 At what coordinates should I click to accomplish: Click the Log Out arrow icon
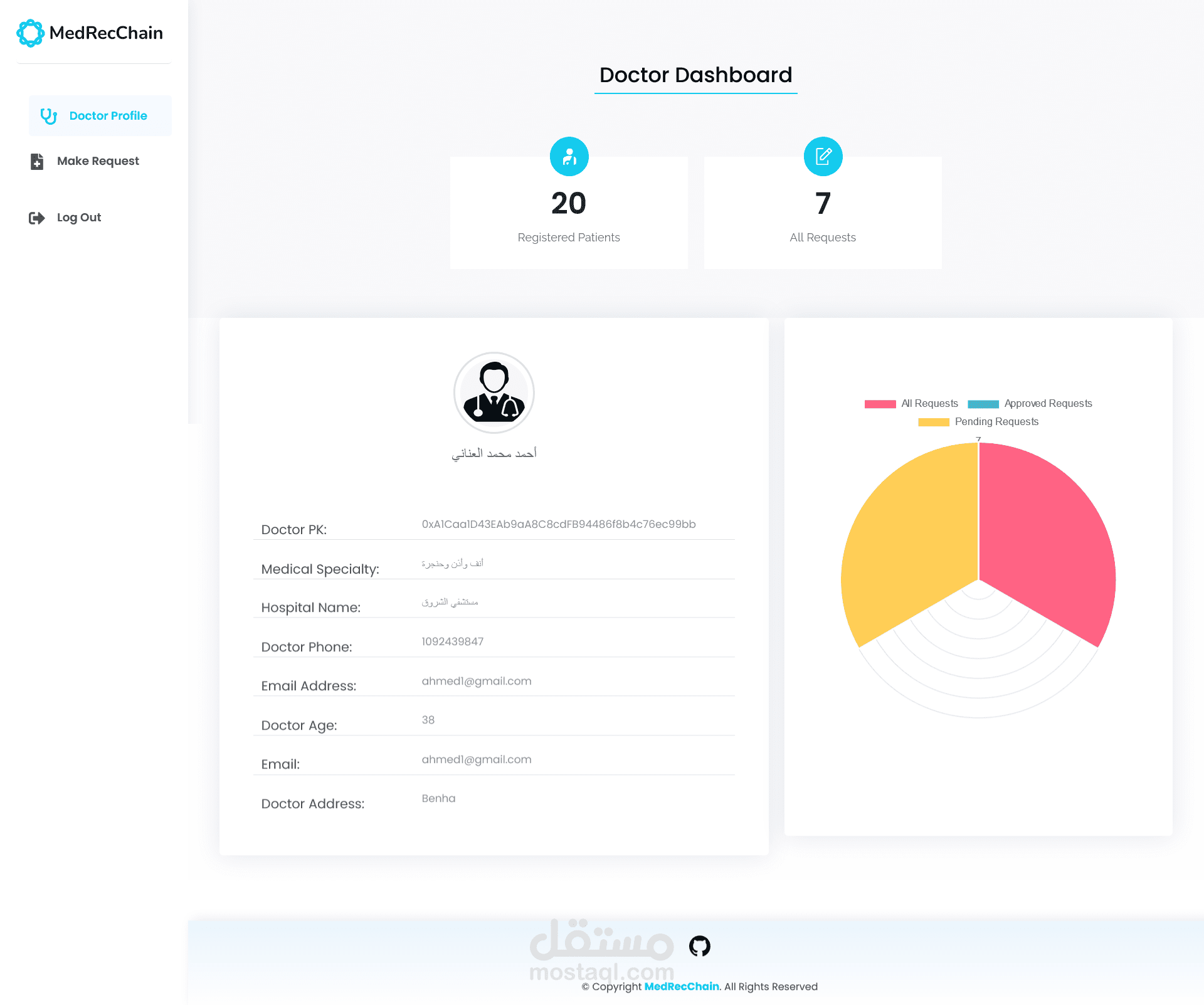point(37,218)
